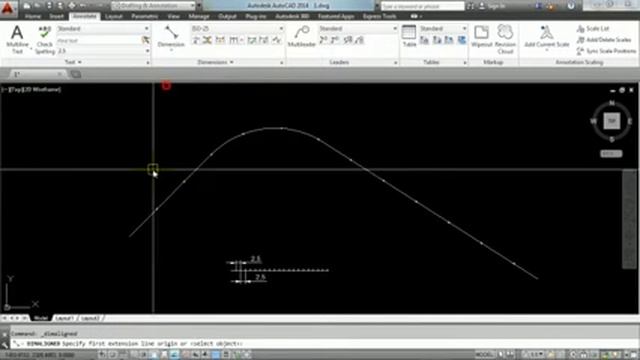The height and width of the screenshot is (360, 640).
Task: Click the Find text search icon
Action: point(146,40)
